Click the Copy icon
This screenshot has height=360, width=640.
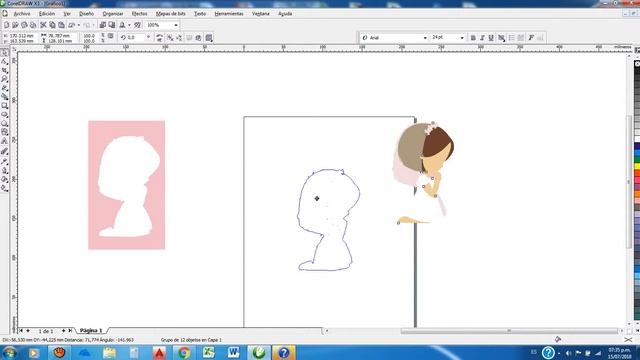52,25
